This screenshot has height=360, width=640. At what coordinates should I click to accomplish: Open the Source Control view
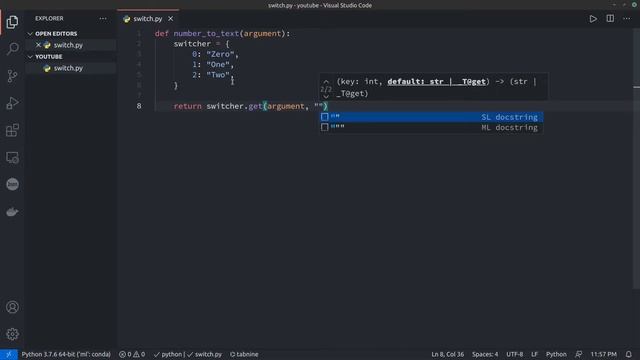click(x=12, y=76)
